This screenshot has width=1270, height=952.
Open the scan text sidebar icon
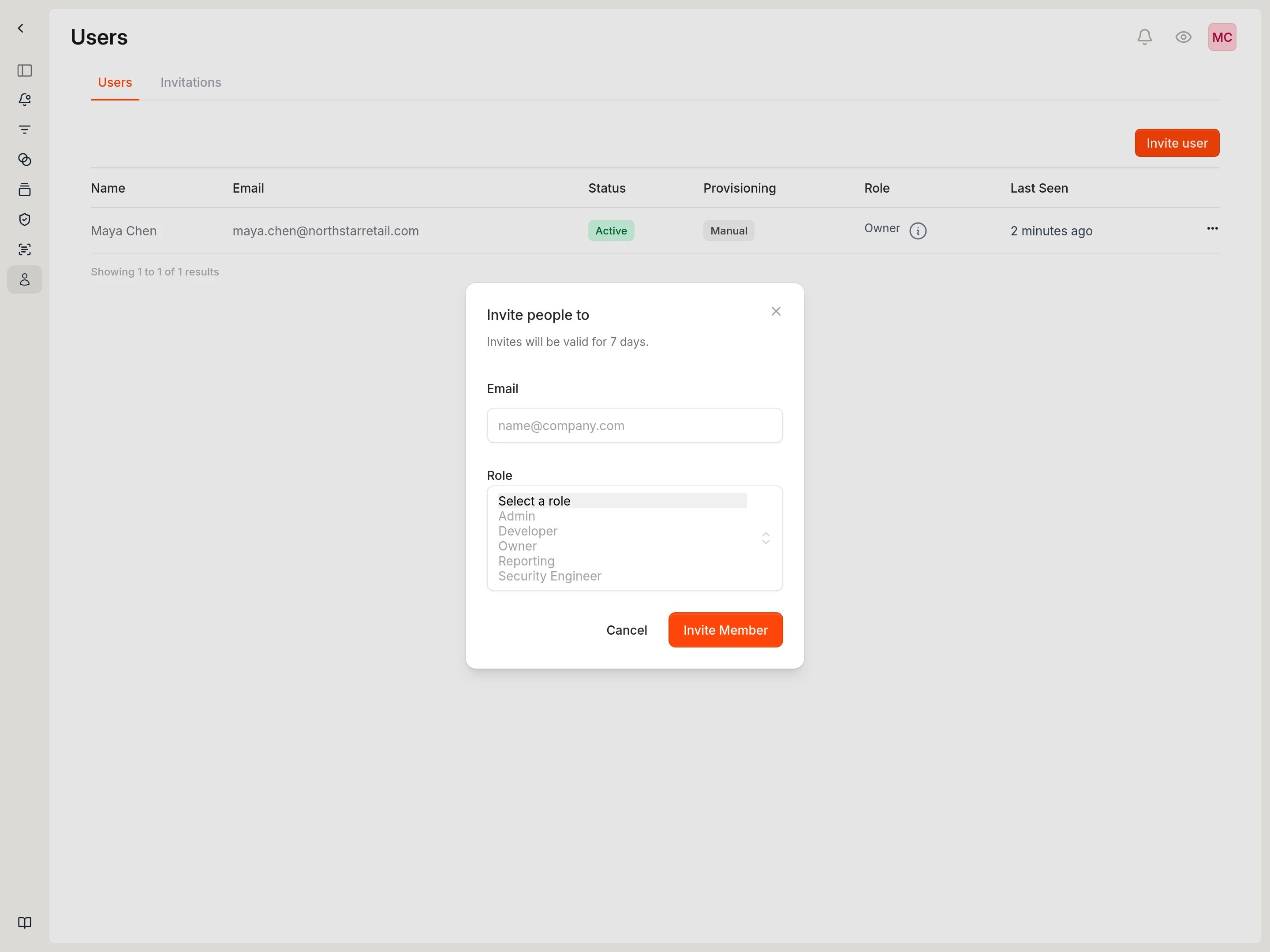[x=25, y=249]
